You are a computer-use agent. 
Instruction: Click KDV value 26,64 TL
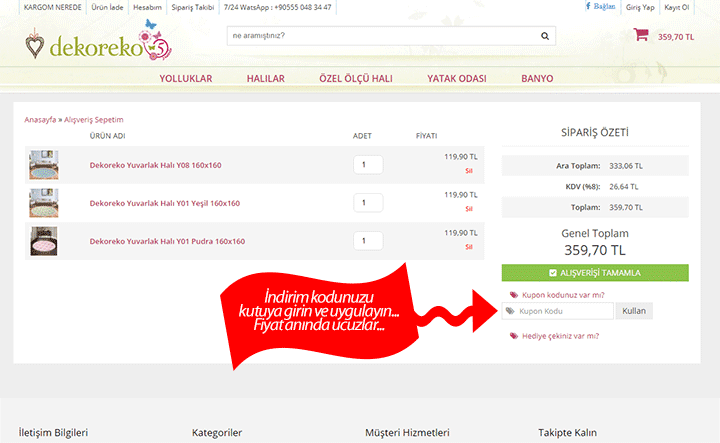click(x=624, y=187)
